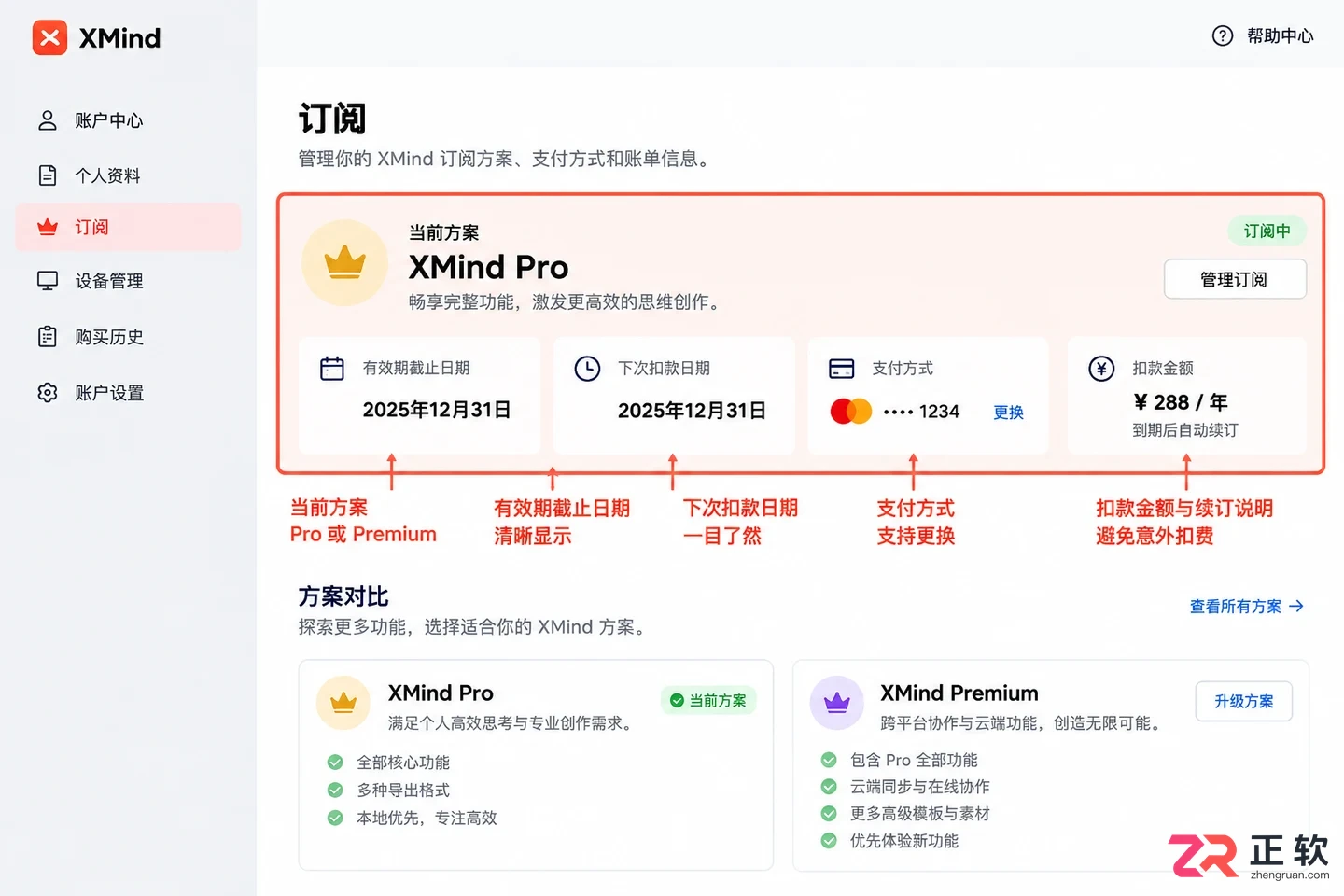Viewport: 1344px width, 896px height.
Task: Click the XMind logo icon
Action: click(49, 37)
